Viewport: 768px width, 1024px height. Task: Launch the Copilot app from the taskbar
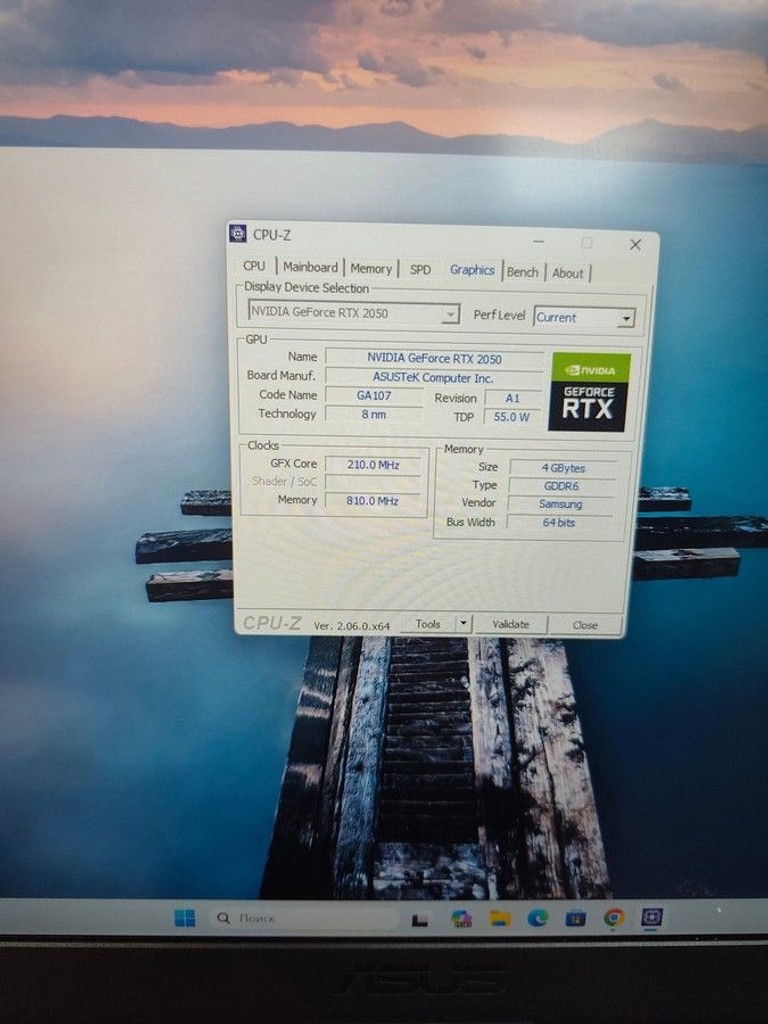[x=461, y=918]
